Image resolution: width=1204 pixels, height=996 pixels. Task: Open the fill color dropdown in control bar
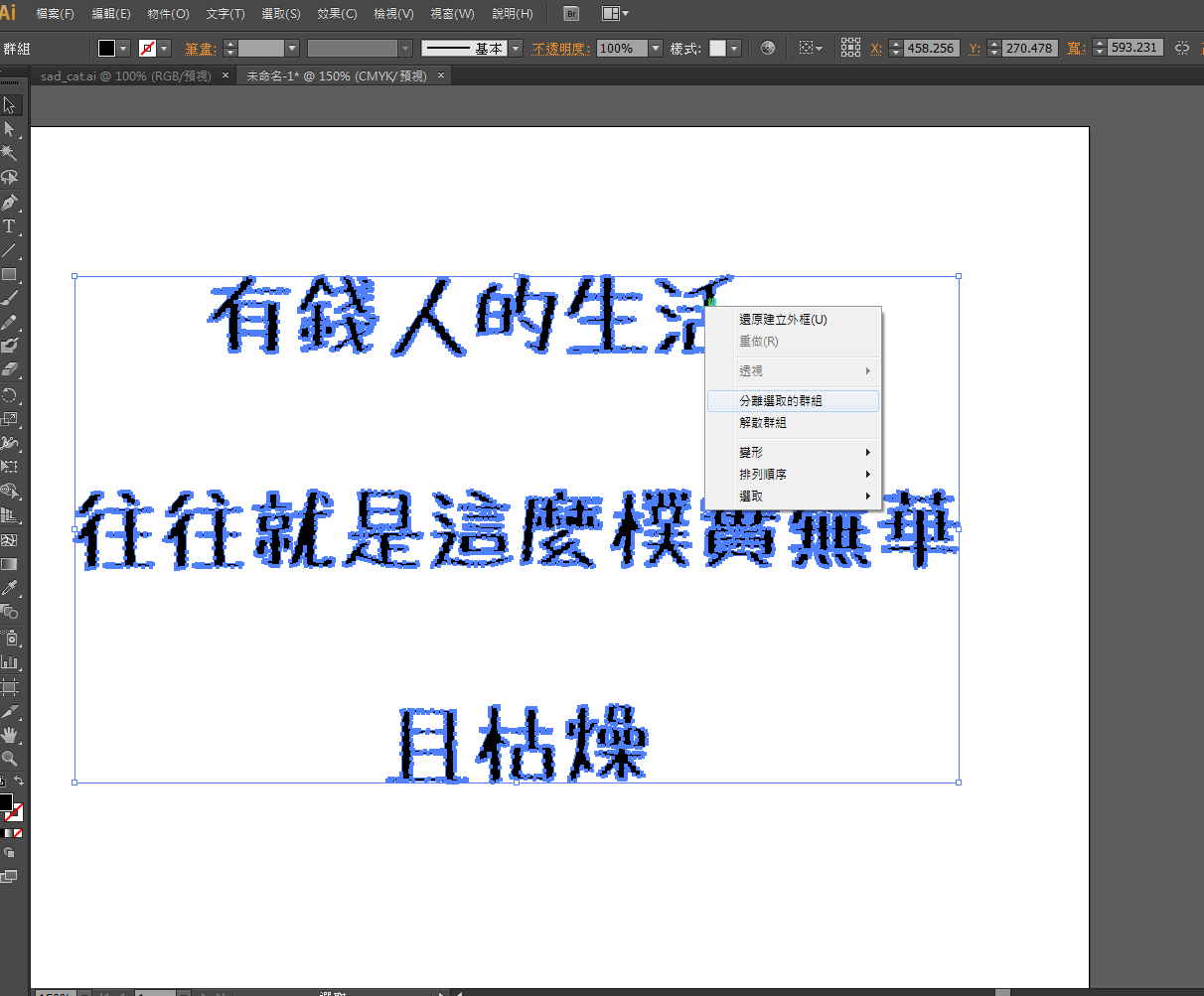124,48
